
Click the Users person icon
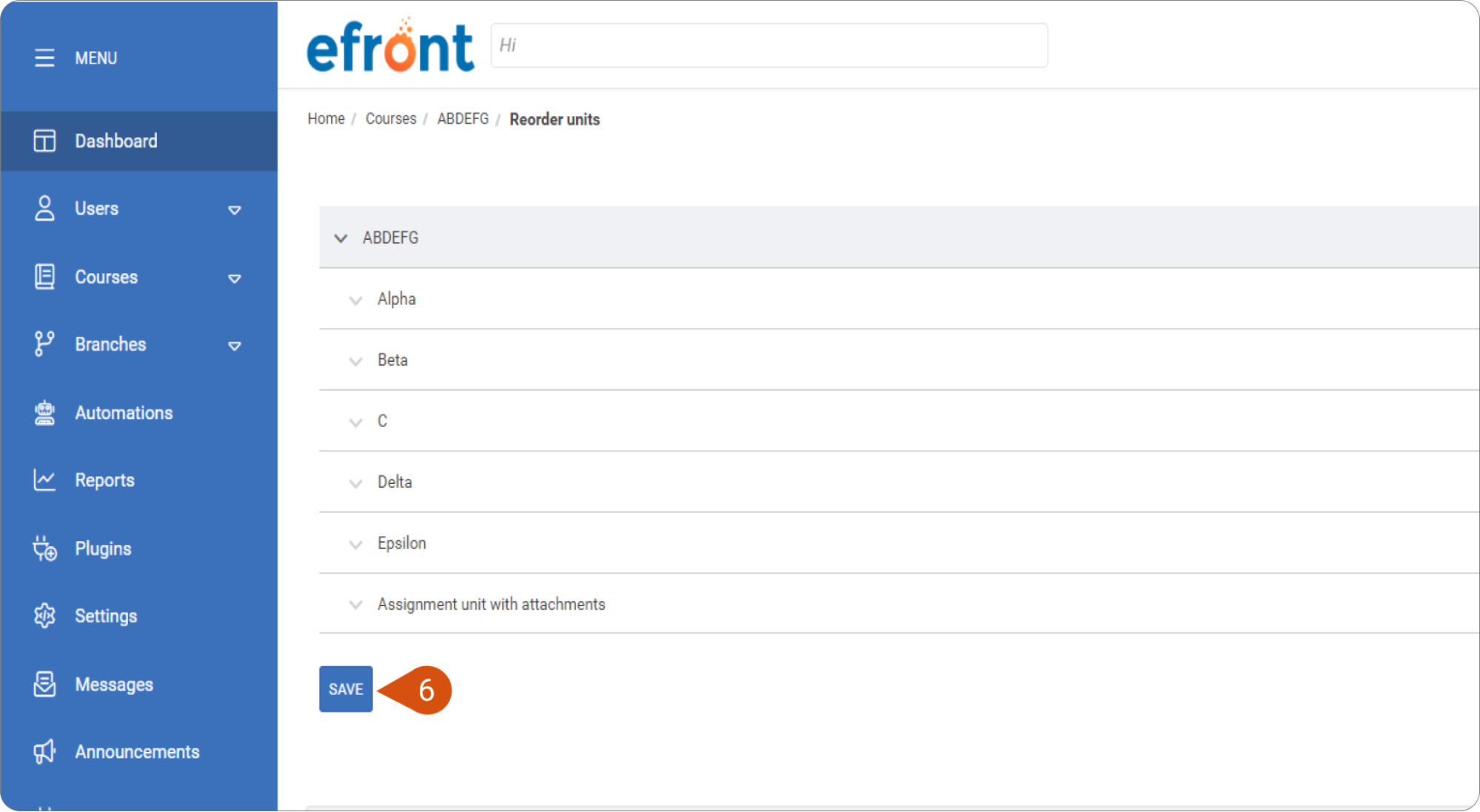44,209
